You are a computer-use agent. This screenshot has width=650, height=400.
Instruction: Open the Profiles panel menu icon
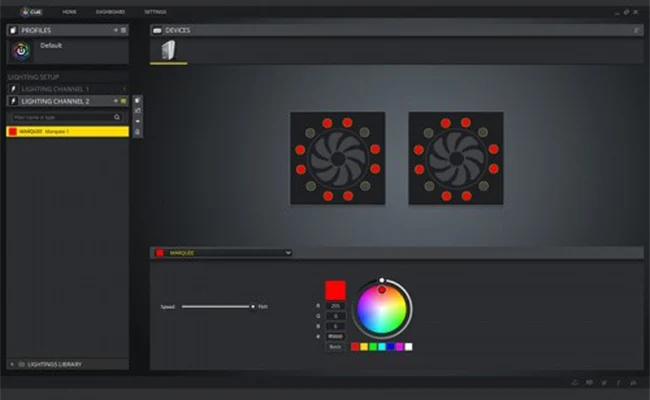[x=123, y=30]
